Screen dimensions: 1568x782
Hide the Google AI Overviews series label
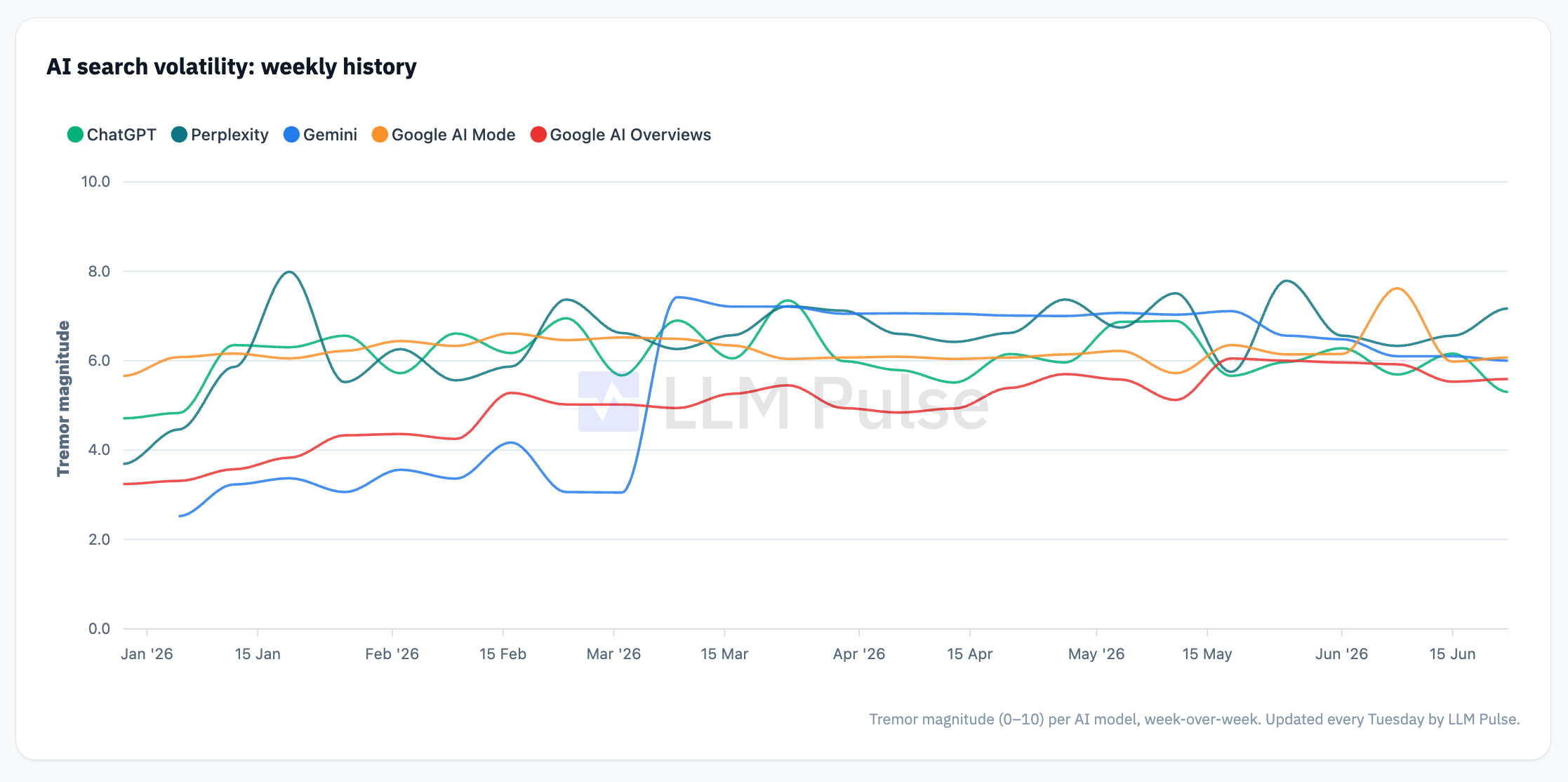pyautogui.click(x=630, y=135)
